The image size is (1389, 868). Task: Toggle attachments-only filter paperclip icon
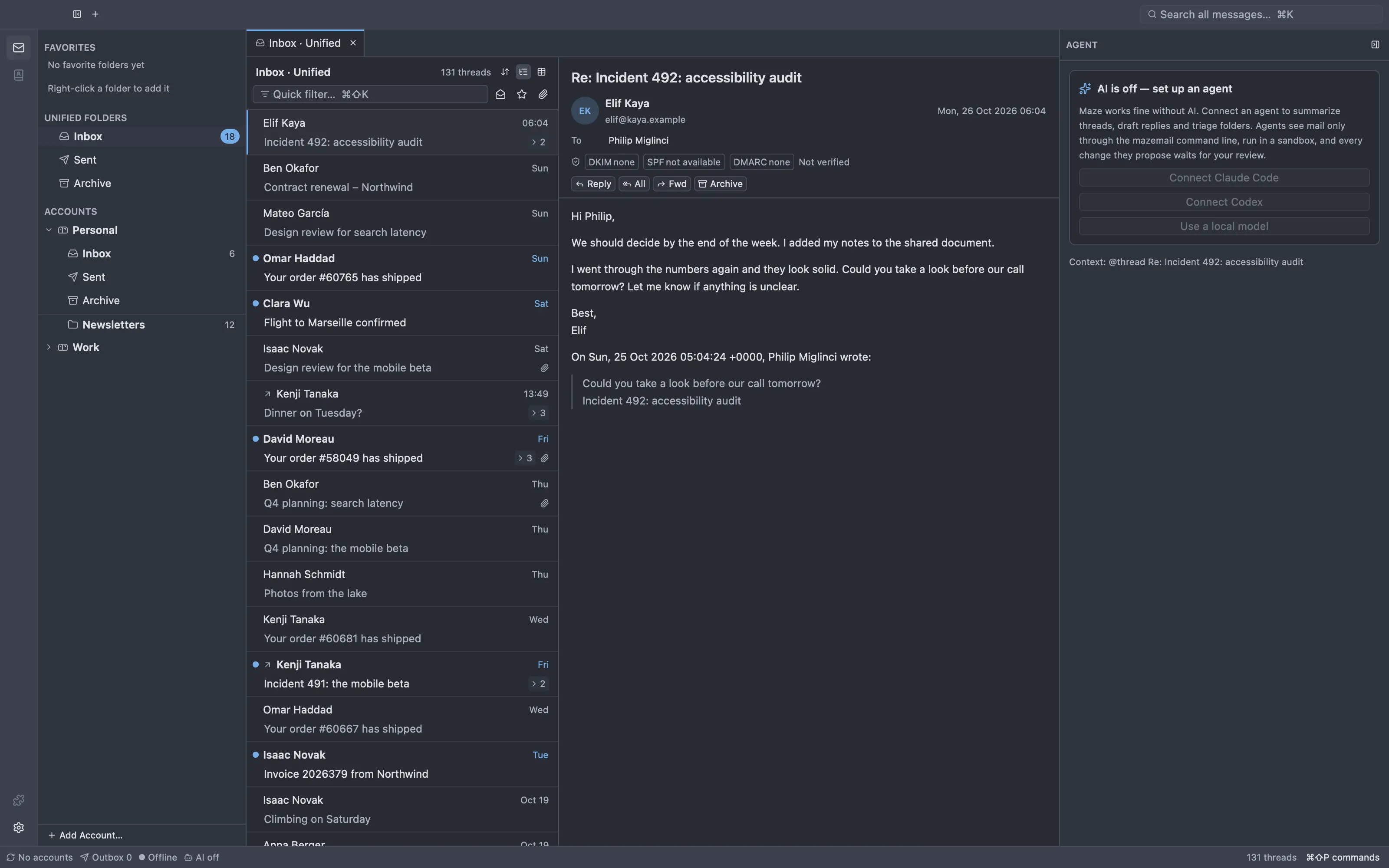coord(543,95)
